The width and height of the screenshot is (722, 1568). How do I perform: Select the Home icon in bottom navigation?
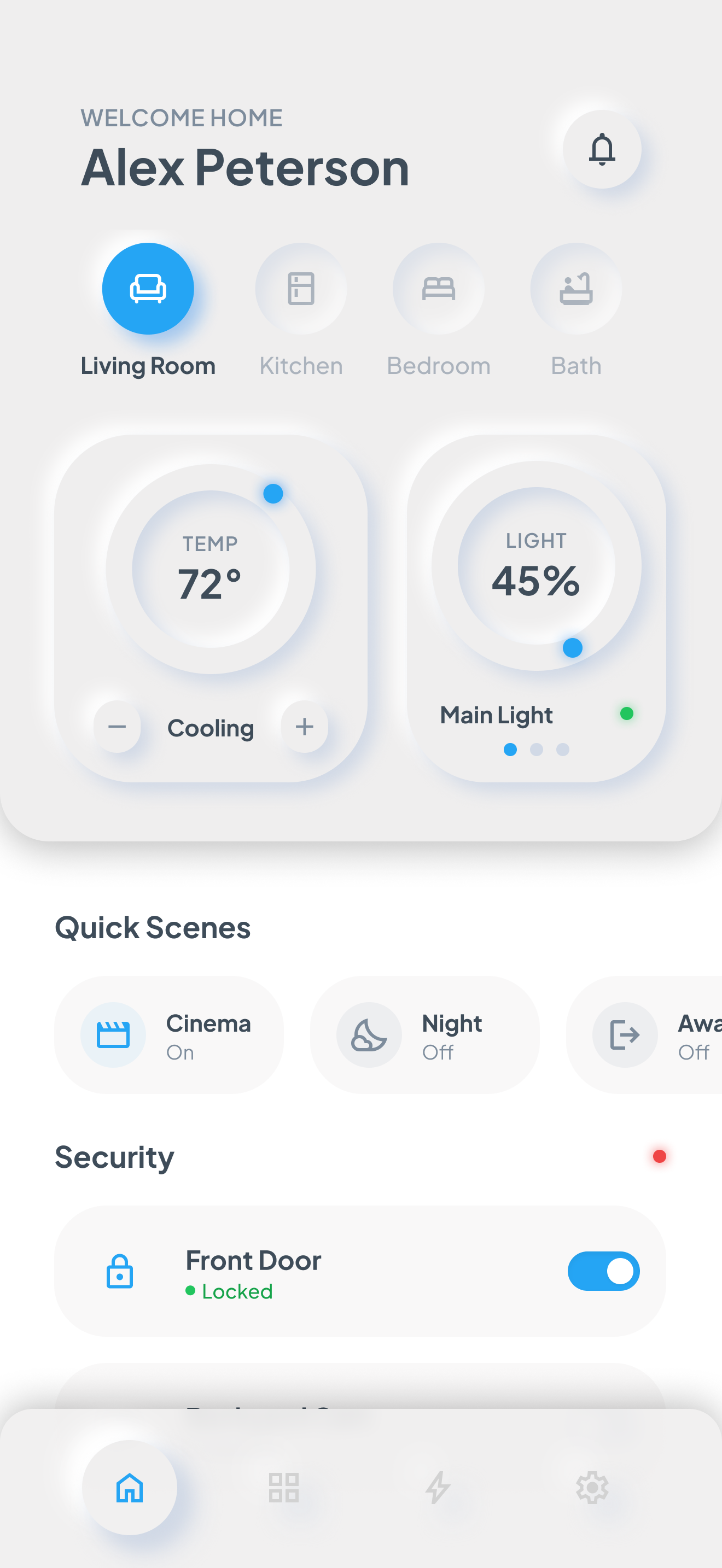click(x=129, y=1488)
